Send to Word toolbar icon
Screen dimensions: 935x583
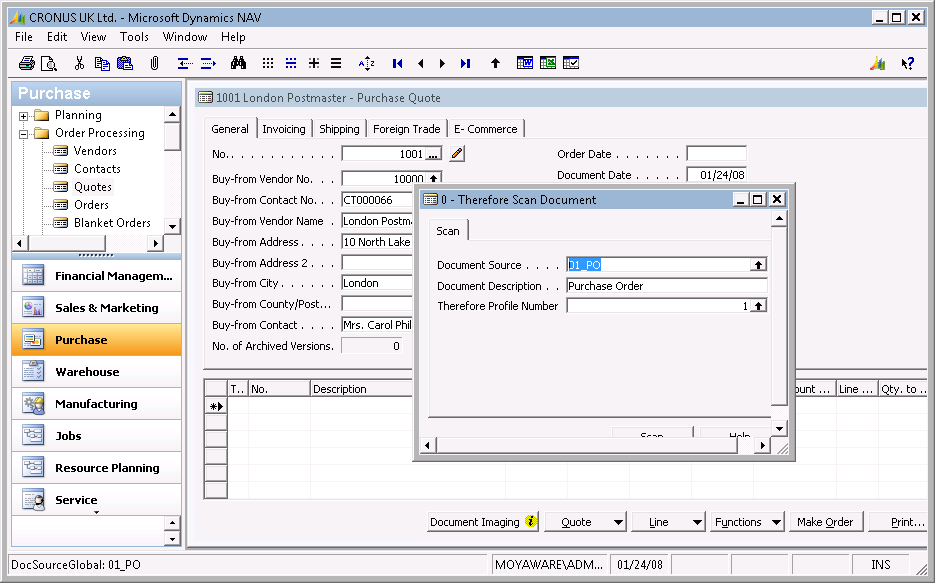coord(525,63)
